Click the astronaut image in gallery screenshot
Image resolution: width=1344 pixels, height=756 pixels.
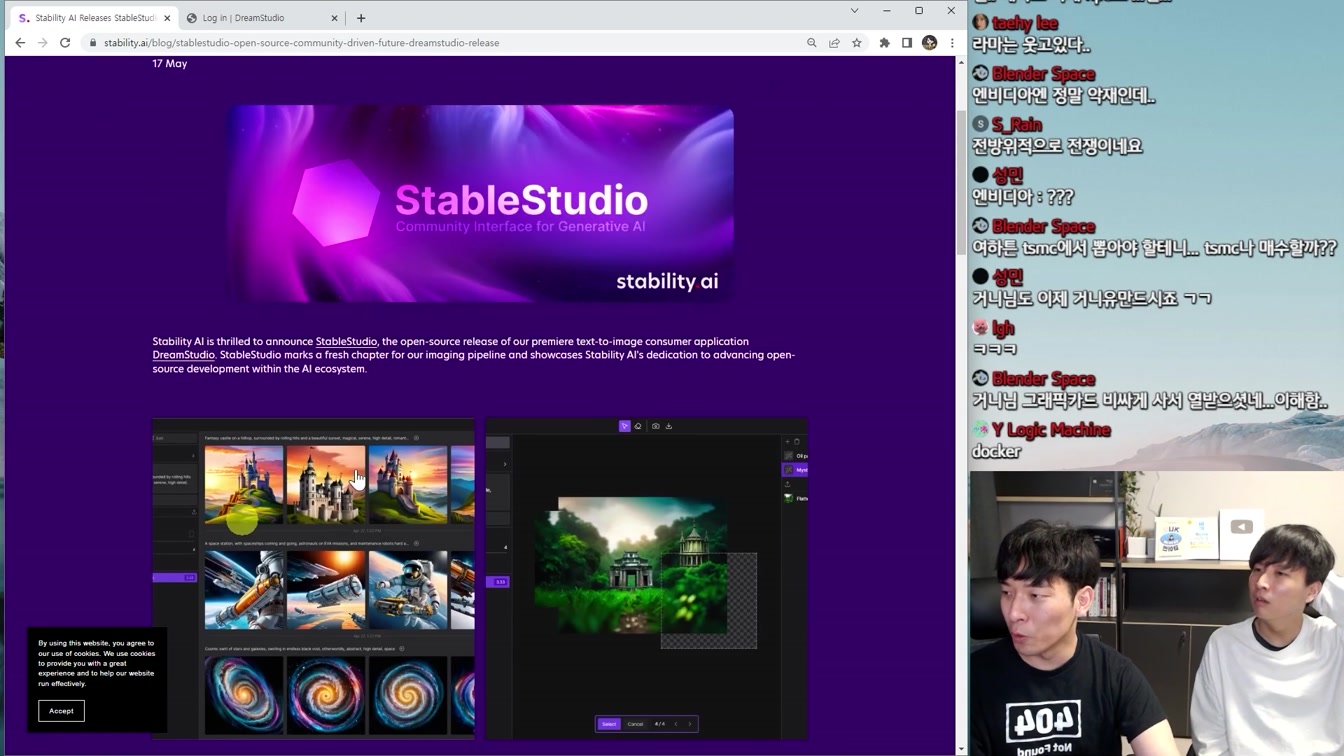pyautogui.click(x=408, y=589)
